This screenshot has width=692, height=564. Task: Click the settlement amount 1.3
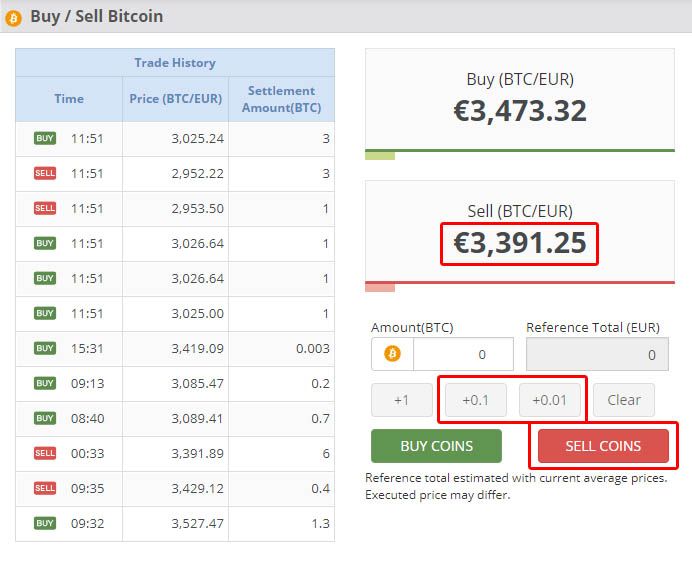tap(320, 523)
